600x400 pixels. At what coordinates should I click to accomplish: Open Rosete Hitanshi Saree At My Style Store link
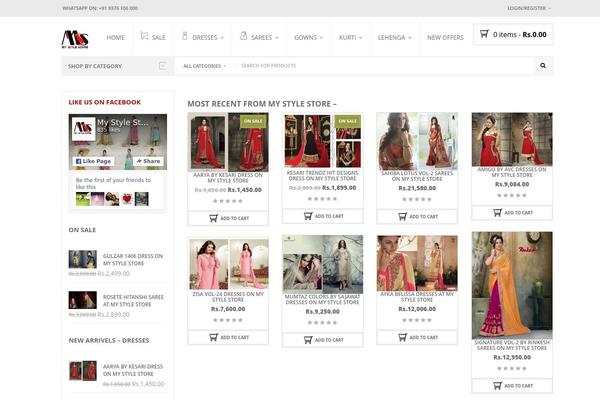pyautogui.click(x=133, y=300)
